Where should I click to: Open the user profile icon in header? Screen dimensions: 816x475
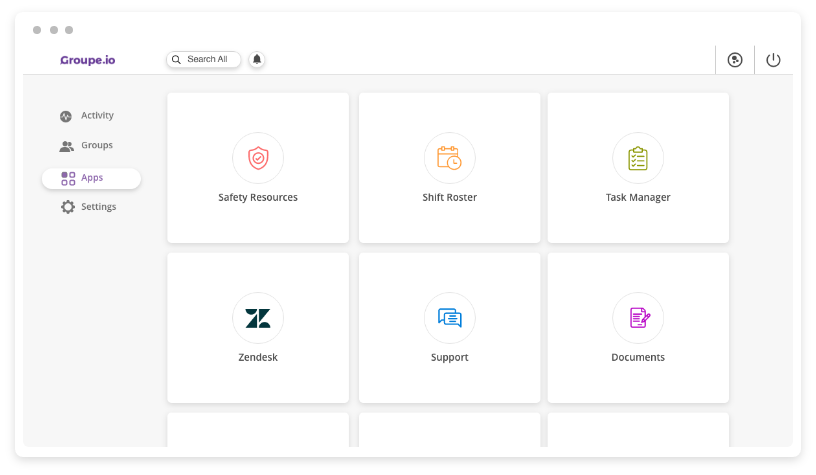(735, 60)
